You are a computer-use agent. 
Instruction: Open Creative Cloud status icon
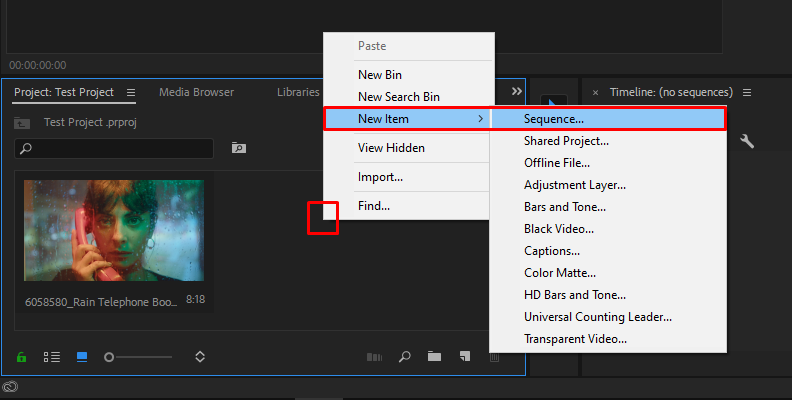pyautogui.click(x=10, y=387)
